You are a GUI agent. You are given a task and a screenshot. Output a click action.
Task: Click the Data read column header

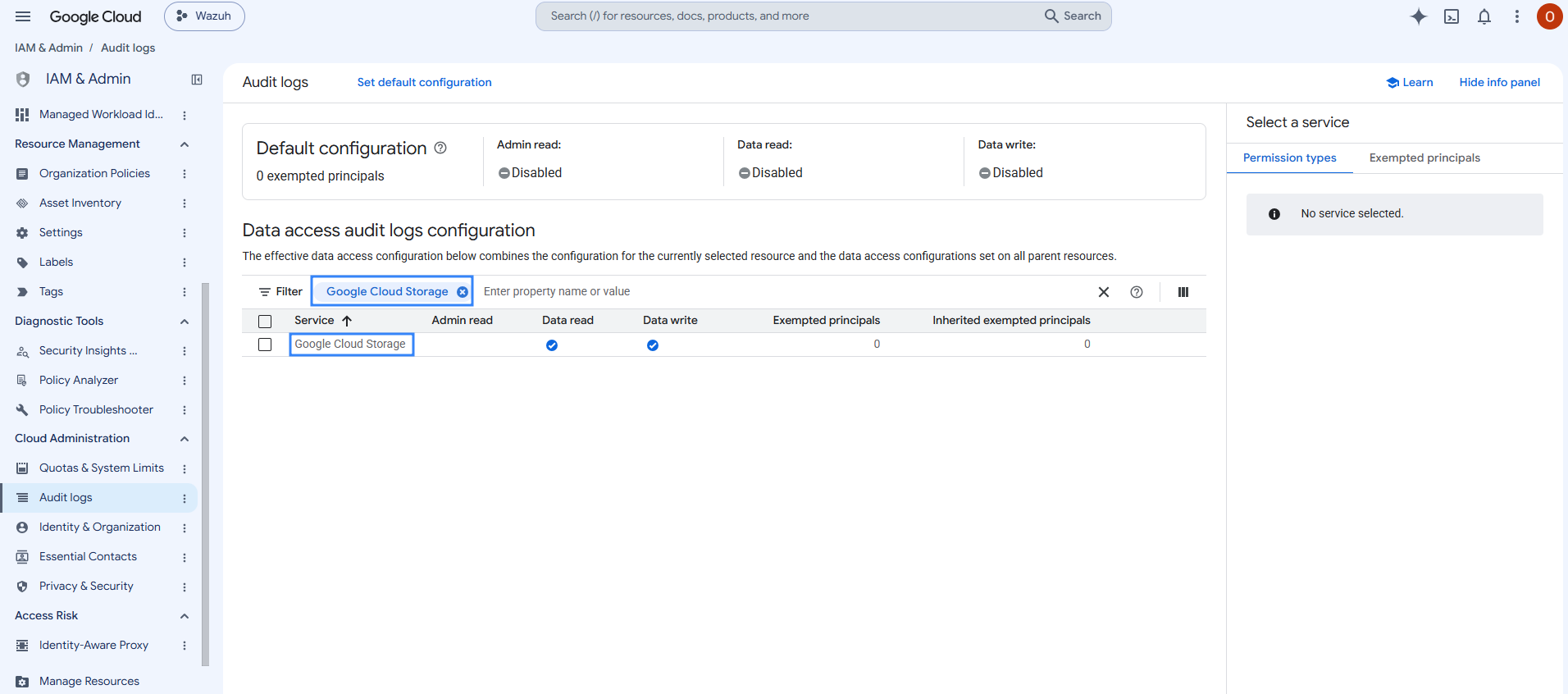[567, 320]
